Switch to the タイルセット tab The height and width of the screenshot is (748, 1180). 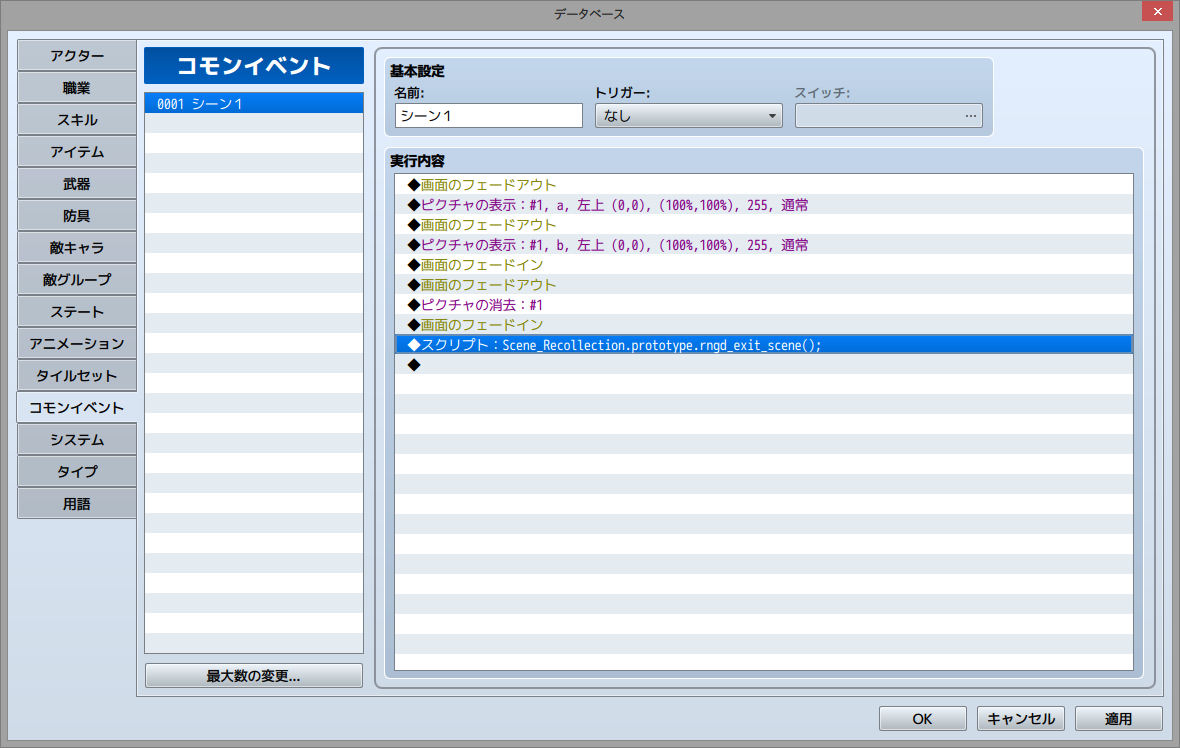point(77,376)
